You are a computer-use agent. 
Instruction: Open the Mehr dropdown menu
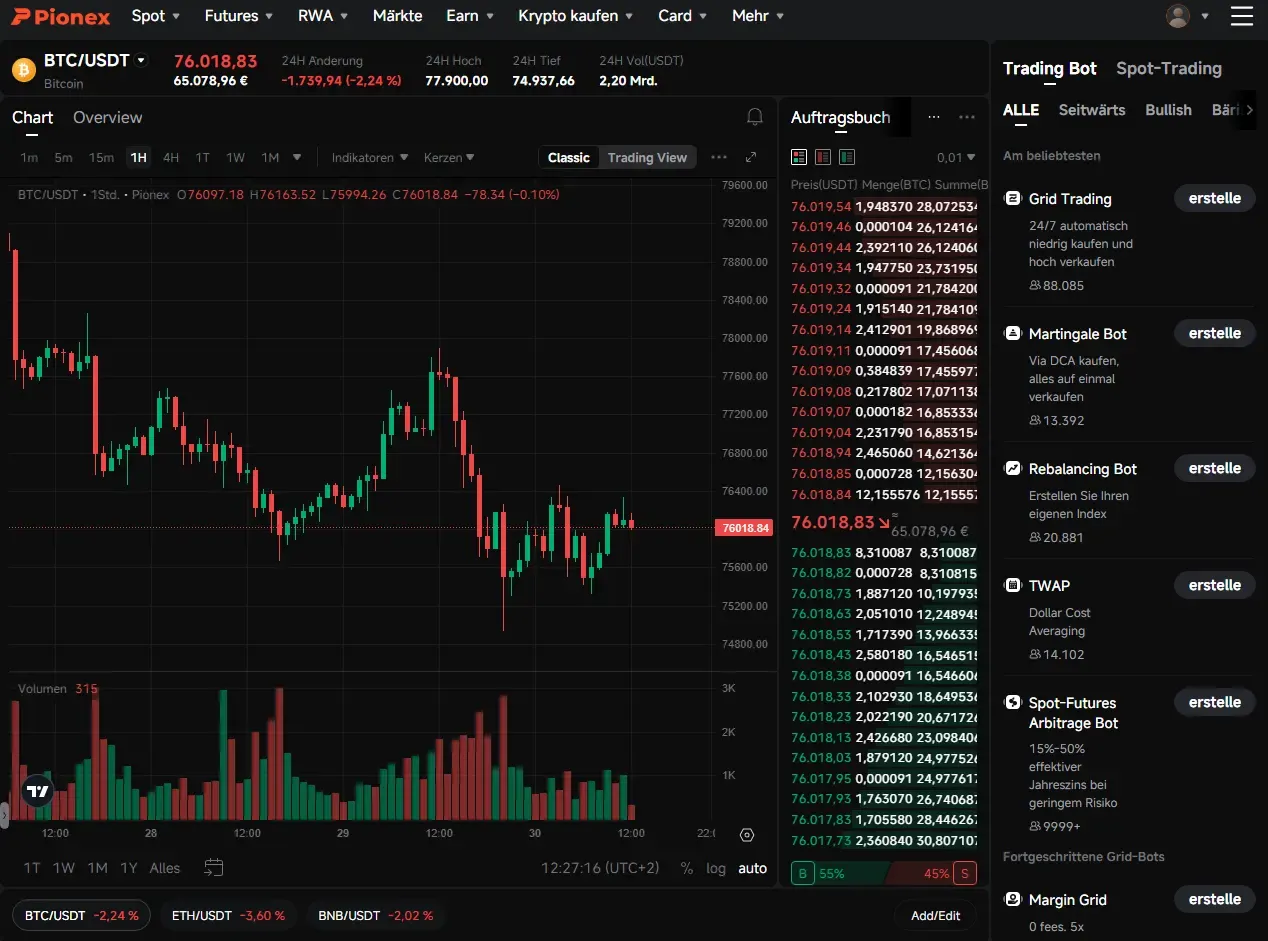click(758, 16)
